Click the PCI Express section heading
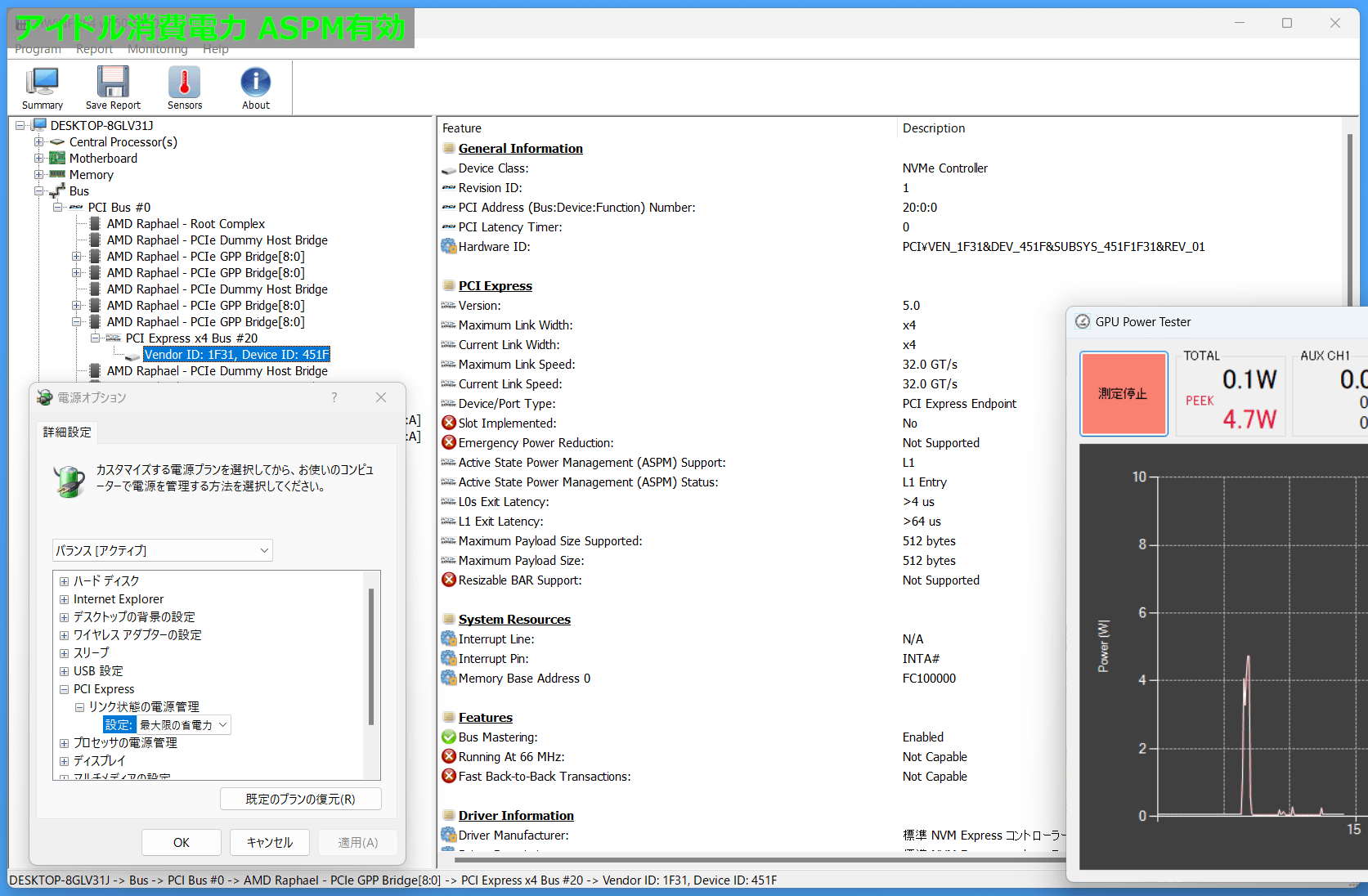The width and height of the screenshot is (1368, 896). coord(496,286)
